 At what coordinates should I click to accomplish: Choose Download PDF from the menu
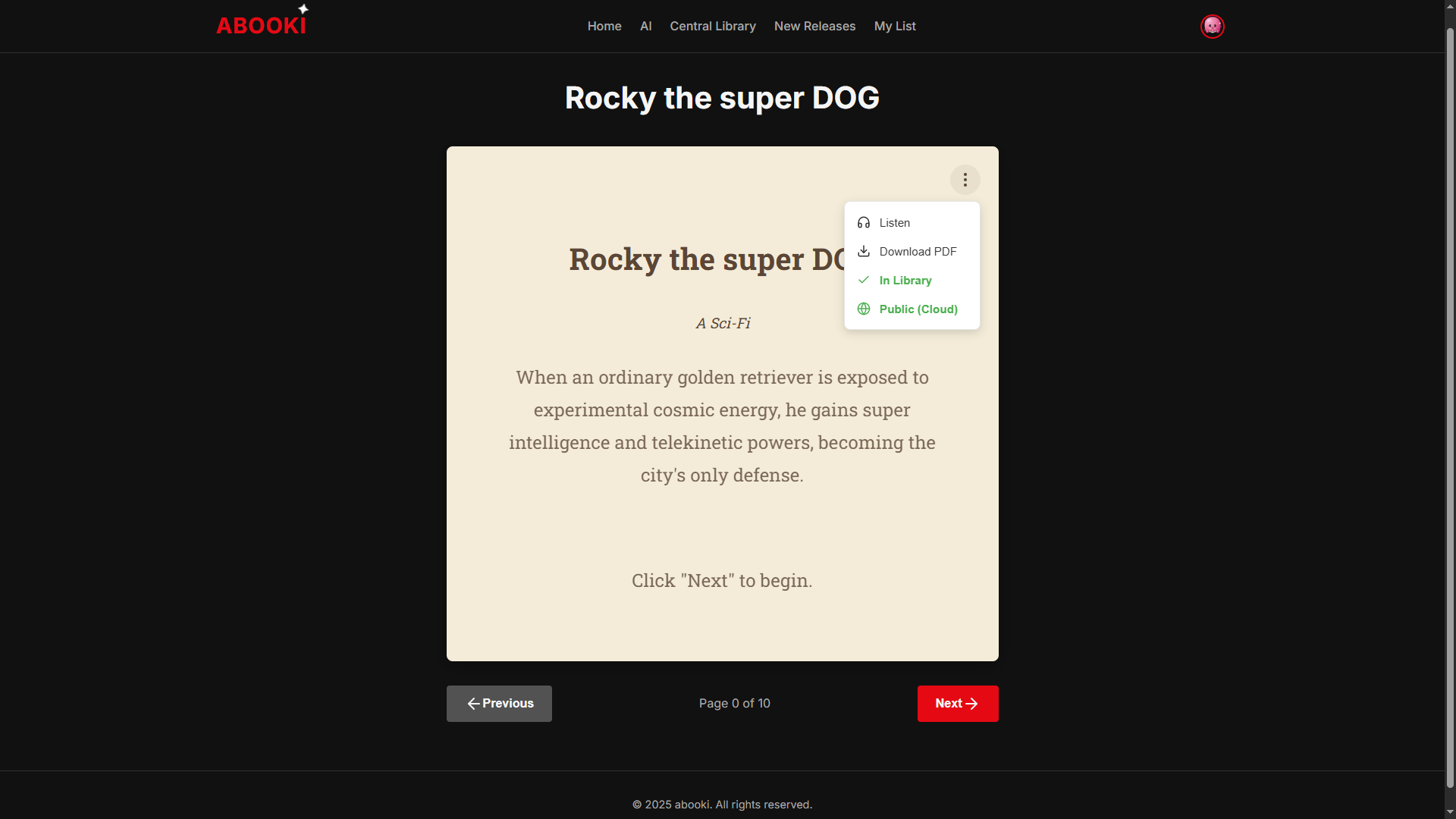(918, 251)
